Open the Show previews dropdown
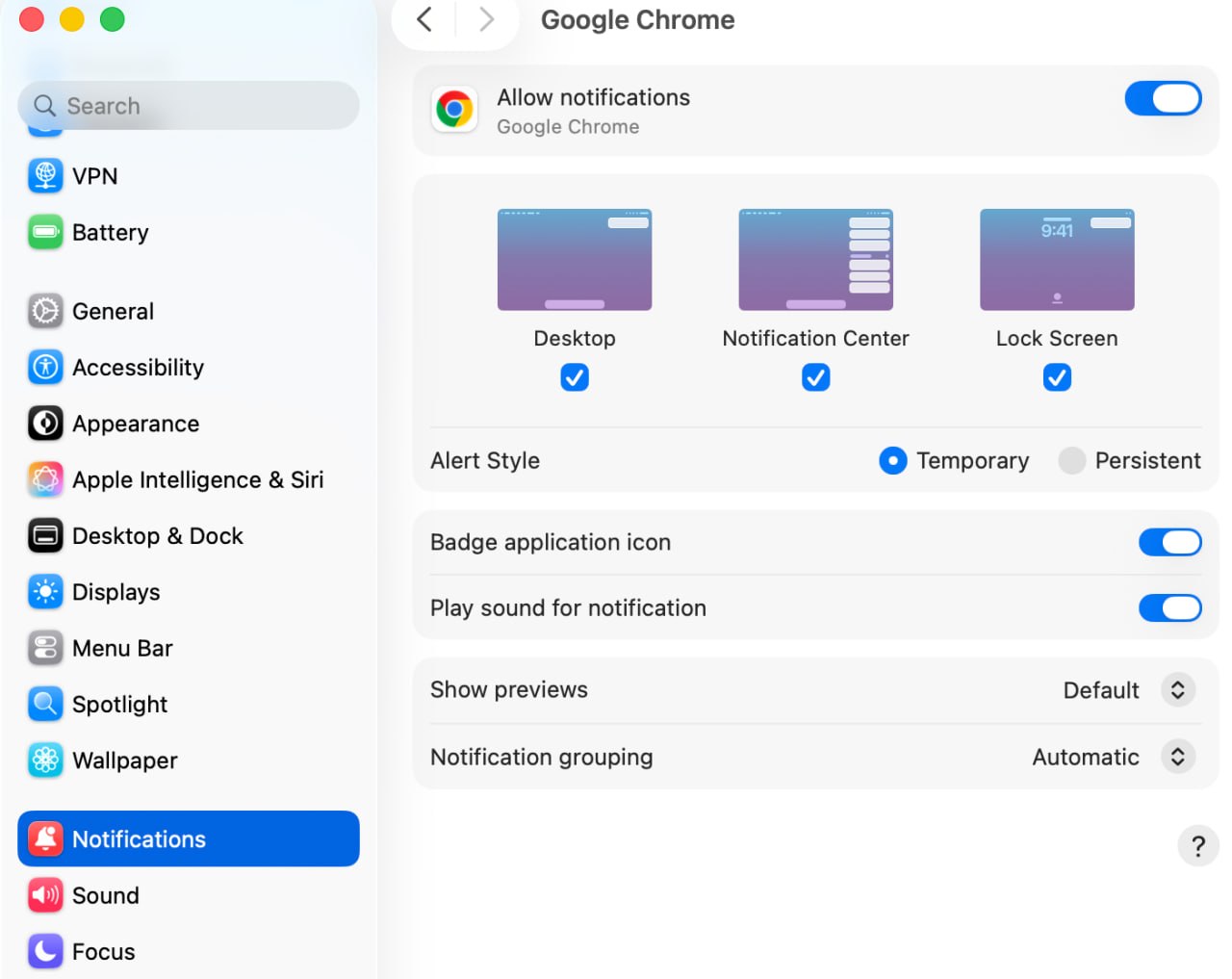The height and width of the screenshot is (979, 1232). click(1177, 690)
